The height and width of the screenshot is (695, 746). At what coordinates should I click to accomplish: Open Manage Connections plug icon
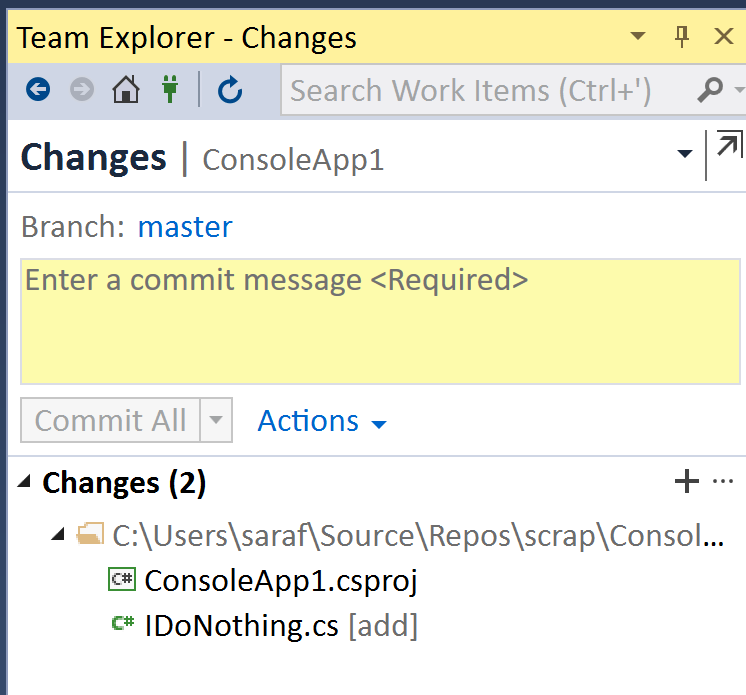tap(168, 91)
